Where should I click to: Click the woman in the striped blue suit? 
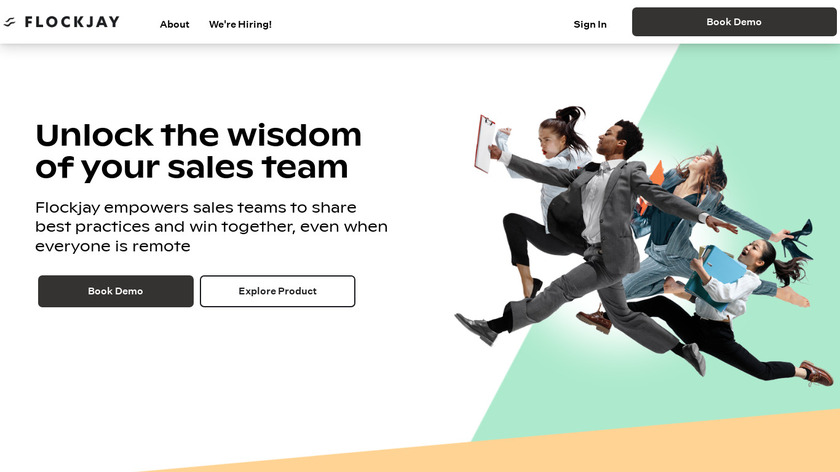point(696,225)
